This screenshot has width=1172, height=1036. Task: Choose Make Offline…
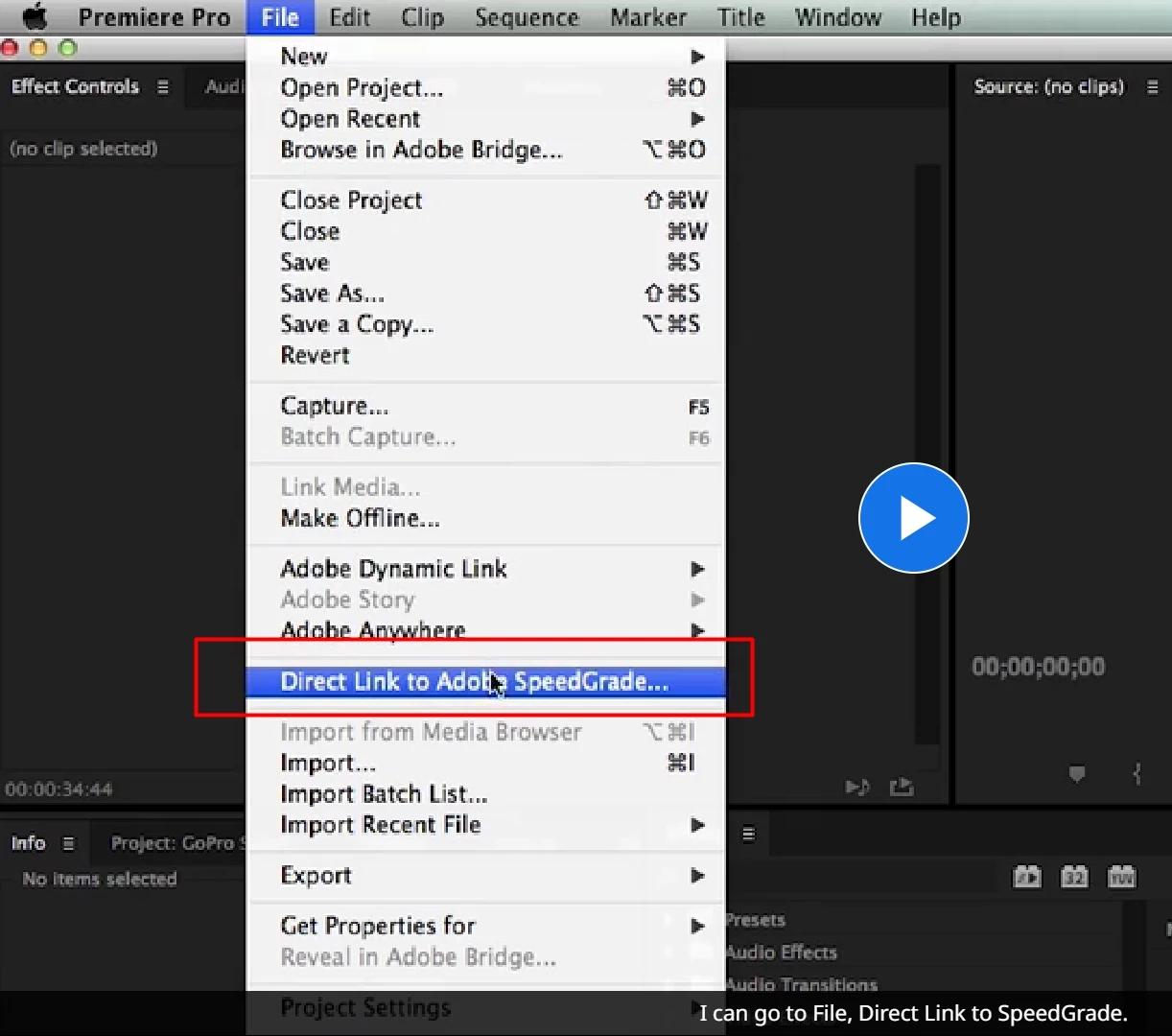486,518
